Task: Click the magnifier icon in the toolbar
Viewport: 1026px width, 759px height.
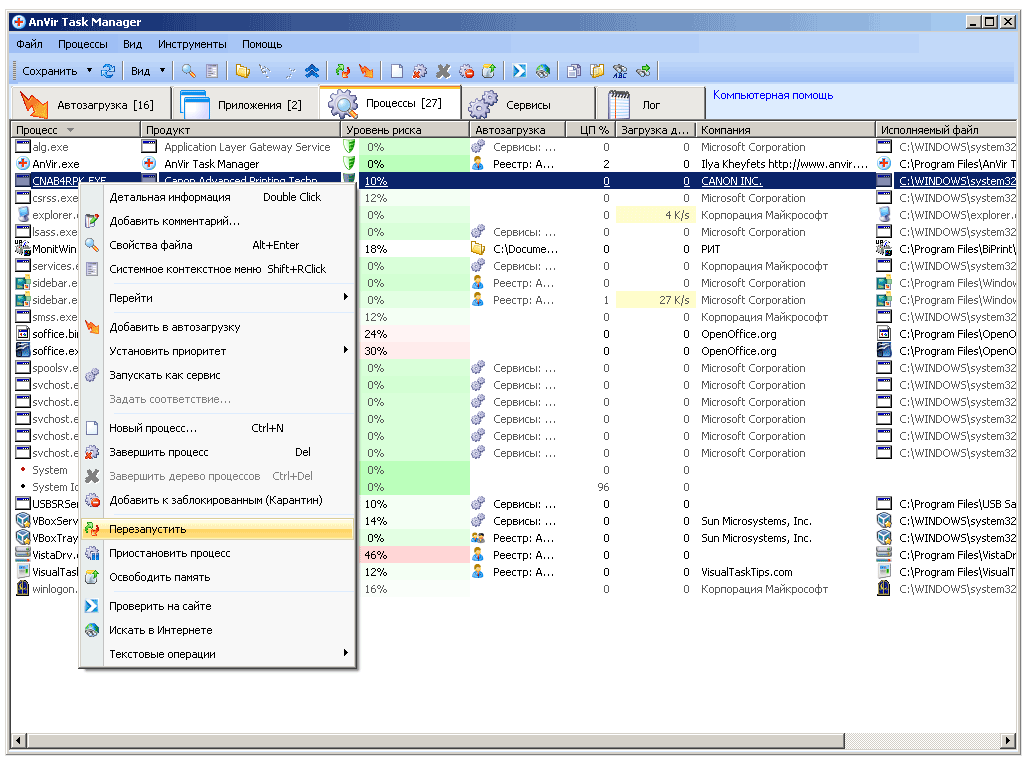Action: pyautogui.click(x=187, y=71)
